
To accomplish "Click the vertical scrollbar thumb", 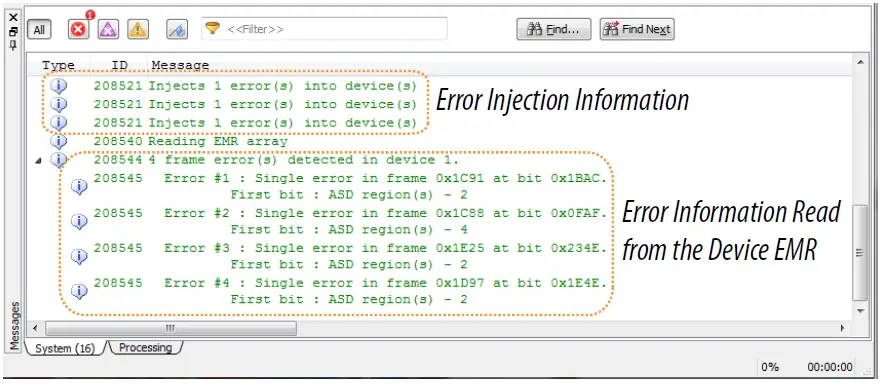I will coord(860,253).
